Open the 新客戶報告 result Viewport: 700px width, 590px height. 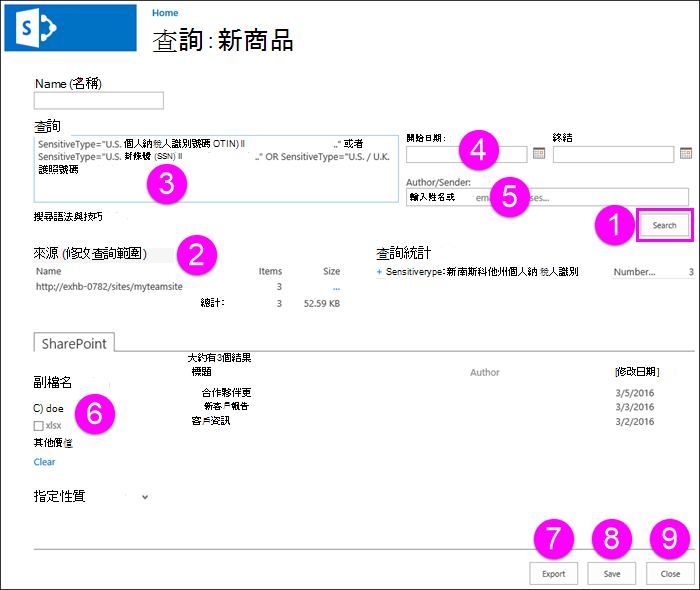226,406
